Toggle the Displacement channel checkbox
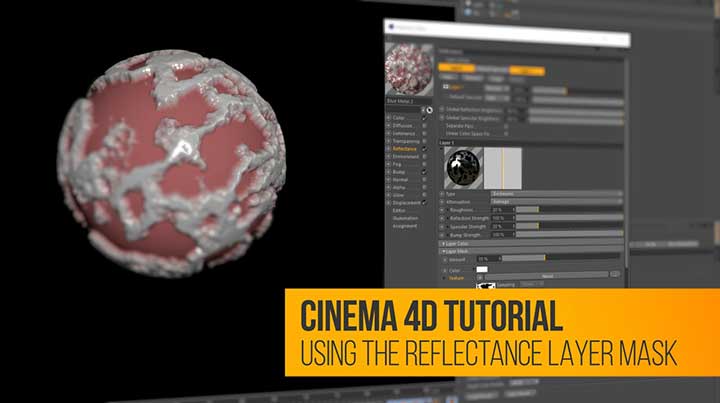Image resolution: width=720 pixels, height=403 pixels. (424, 203)
